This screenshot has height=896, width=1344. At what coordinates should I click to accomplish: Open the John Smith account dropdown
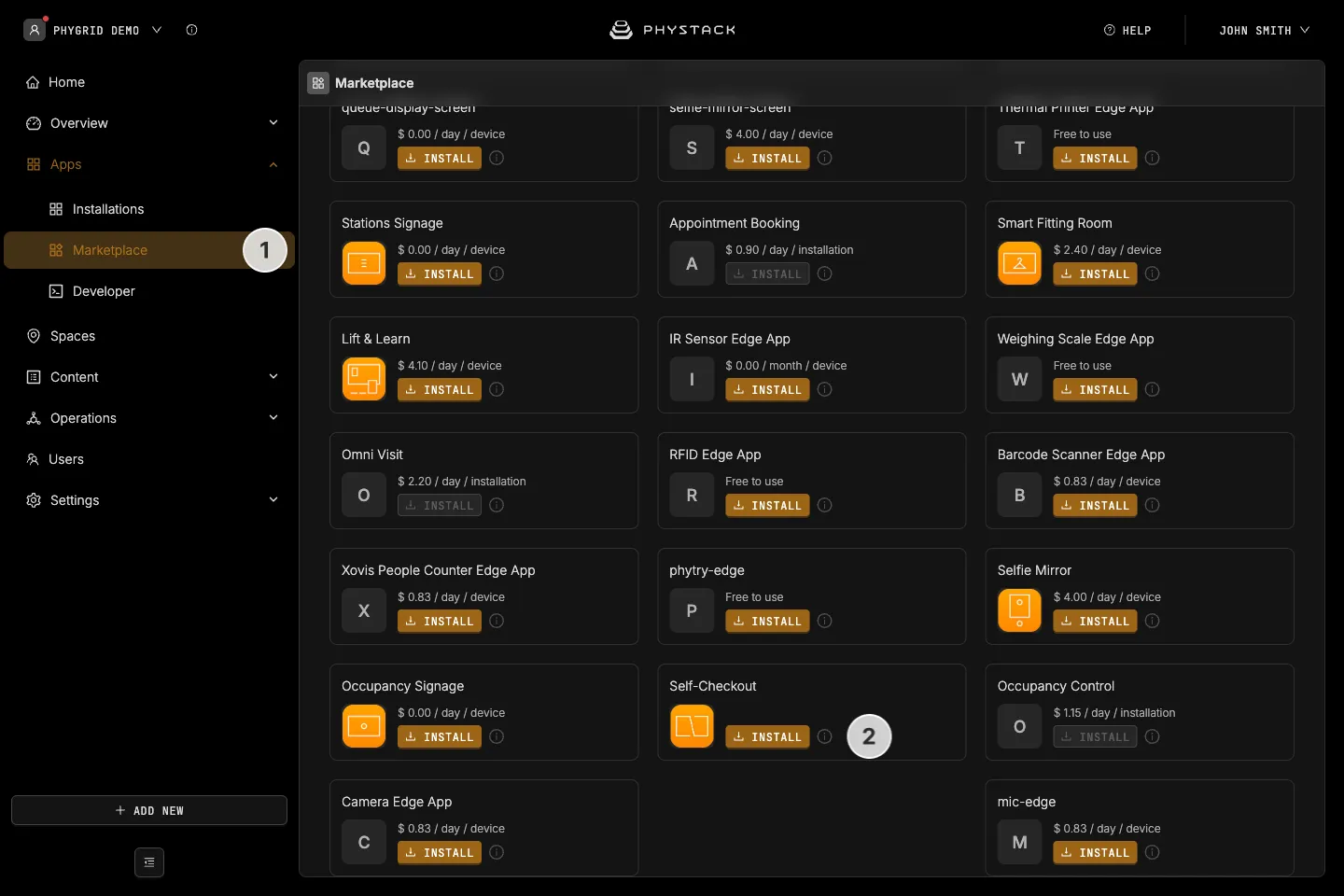pos(1264,30)
